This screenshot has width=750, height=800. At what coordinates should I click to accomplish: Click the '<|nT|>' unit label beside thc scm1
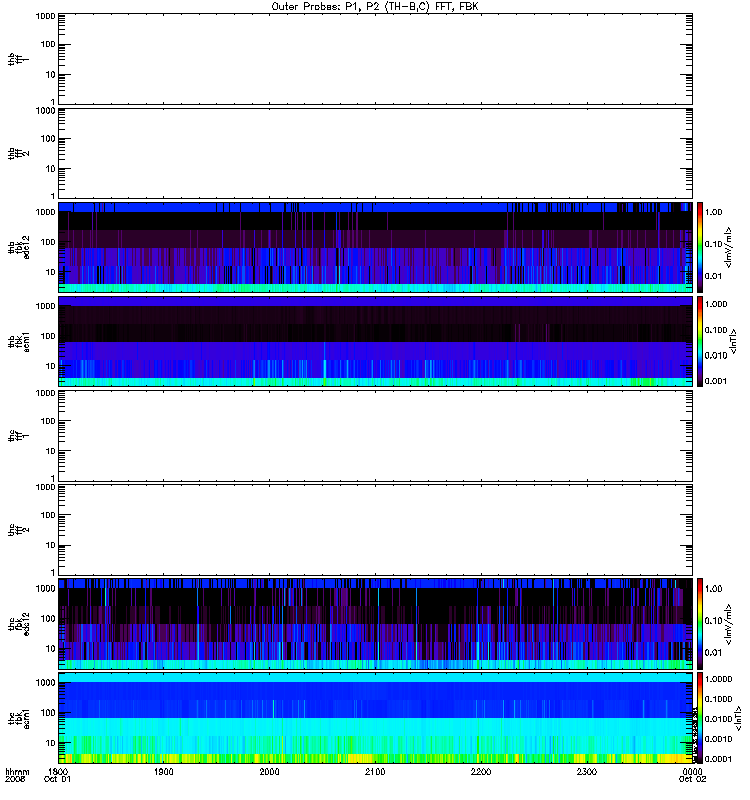738,718
